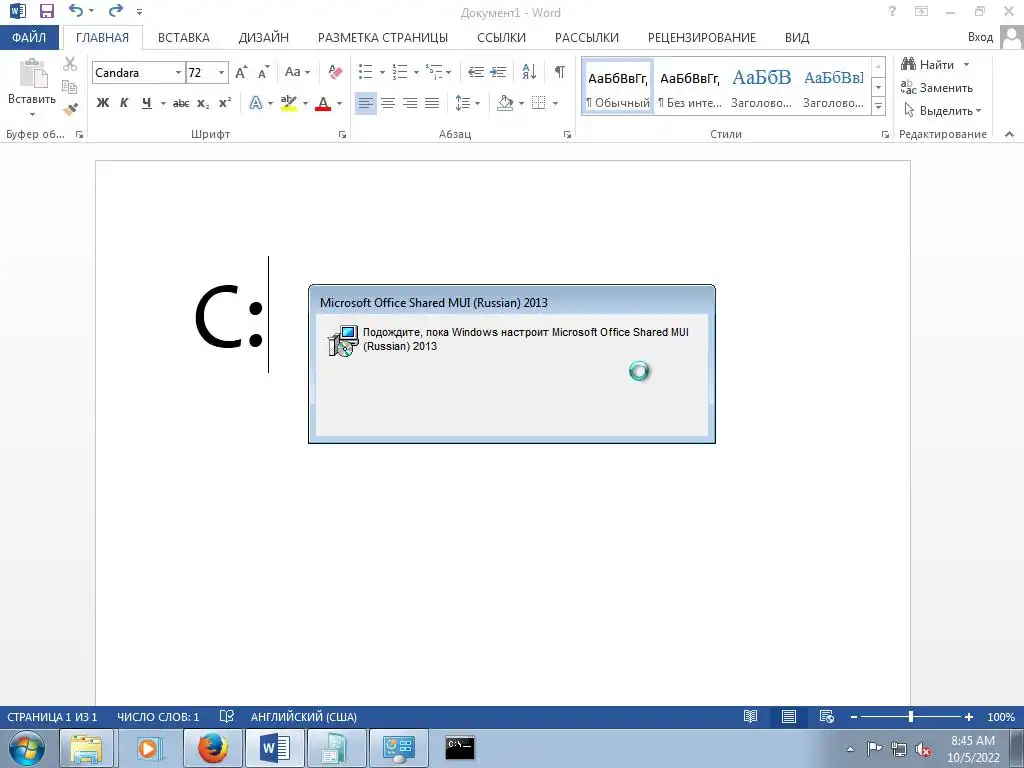Adjust the zoom slider handle
1024x768 pixels.
[x=910, y=717]
